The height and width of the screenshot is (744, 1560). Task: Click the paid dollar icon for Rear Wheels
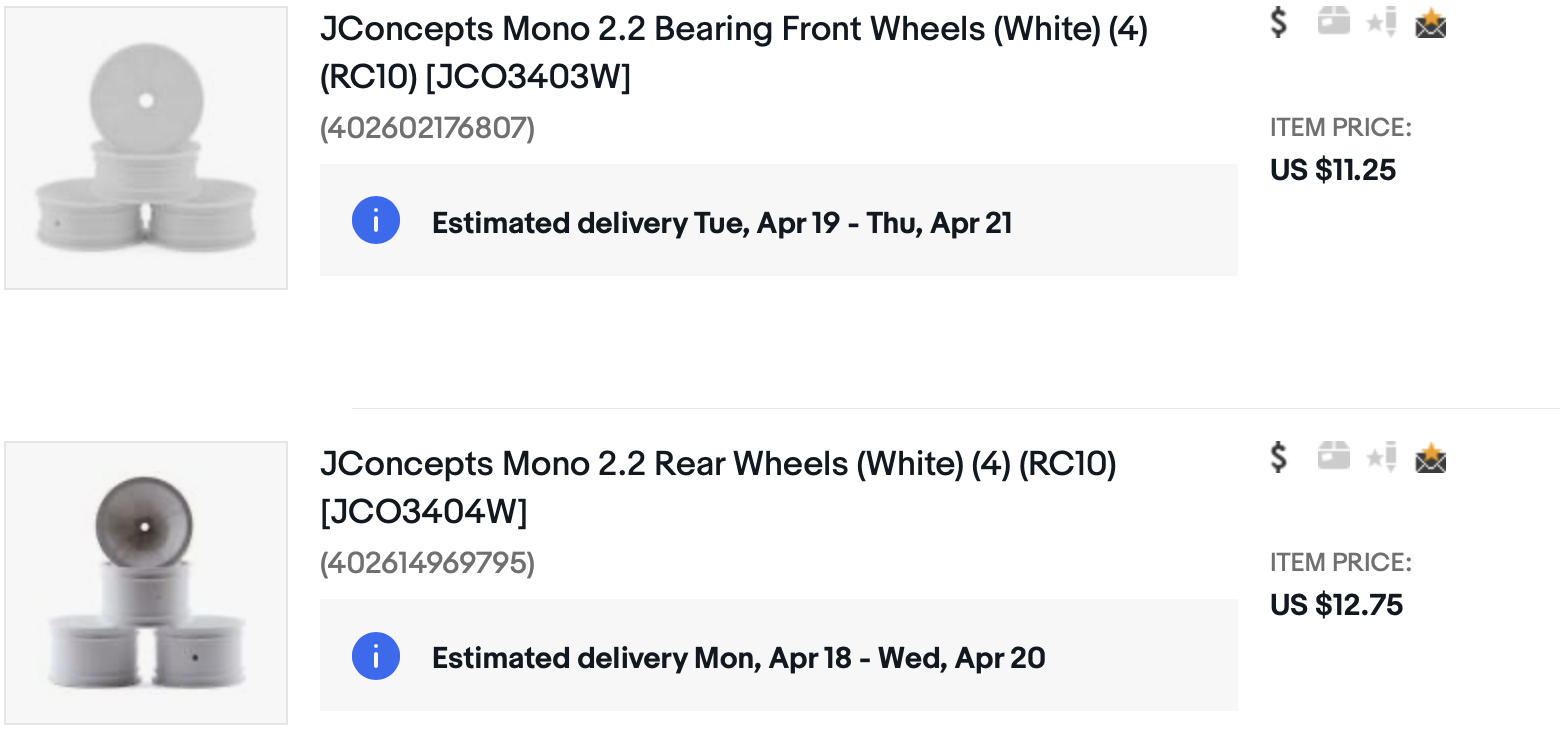[x=1278, y=457]
